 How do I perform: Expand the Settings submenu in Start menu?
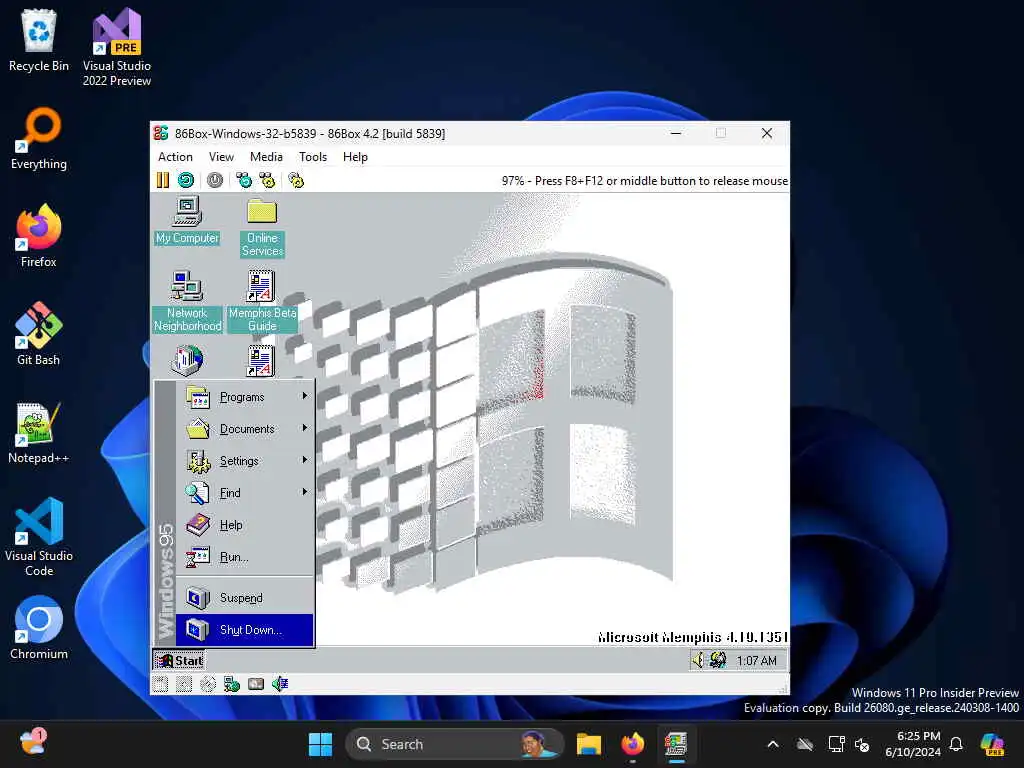(245, 461)
